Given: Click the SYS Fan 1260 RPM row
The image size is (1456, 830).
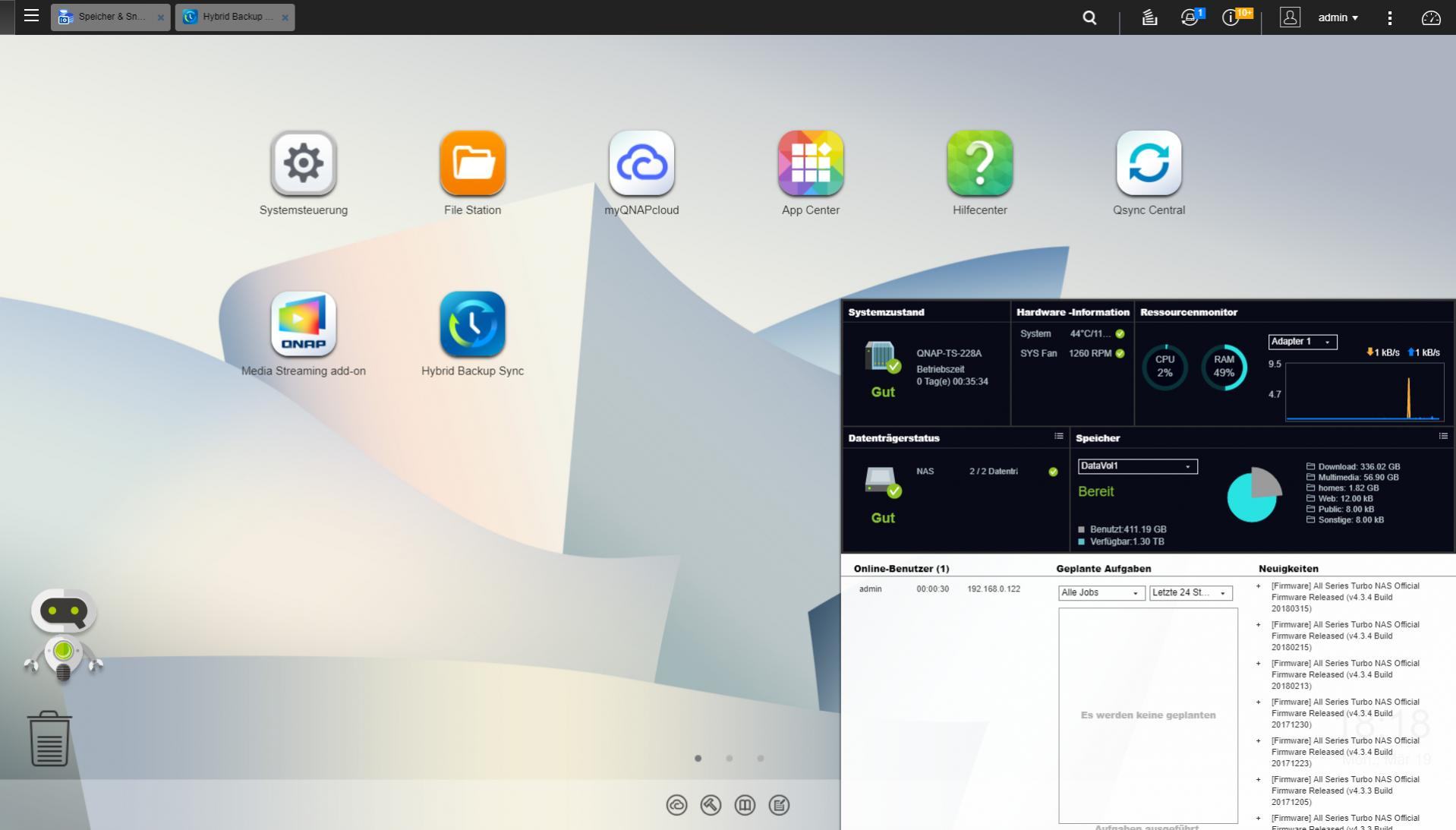Looking at the screenshot, I should pyautogui.click(x=1072, y=354).
